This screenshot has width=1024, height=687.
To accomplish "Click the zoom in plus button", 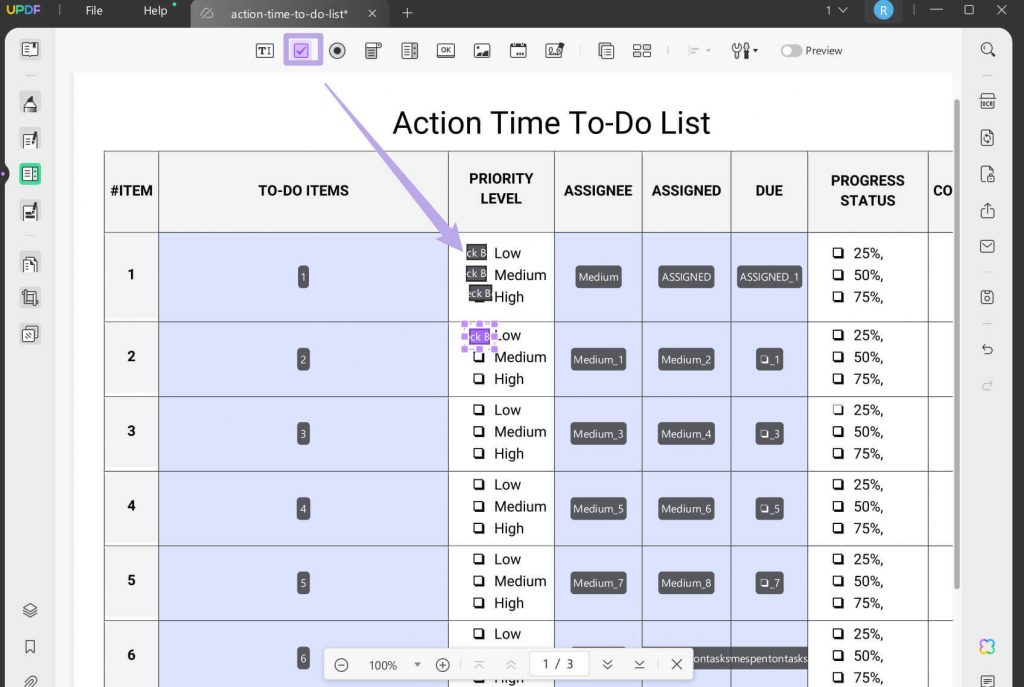I will pos(443,664).
